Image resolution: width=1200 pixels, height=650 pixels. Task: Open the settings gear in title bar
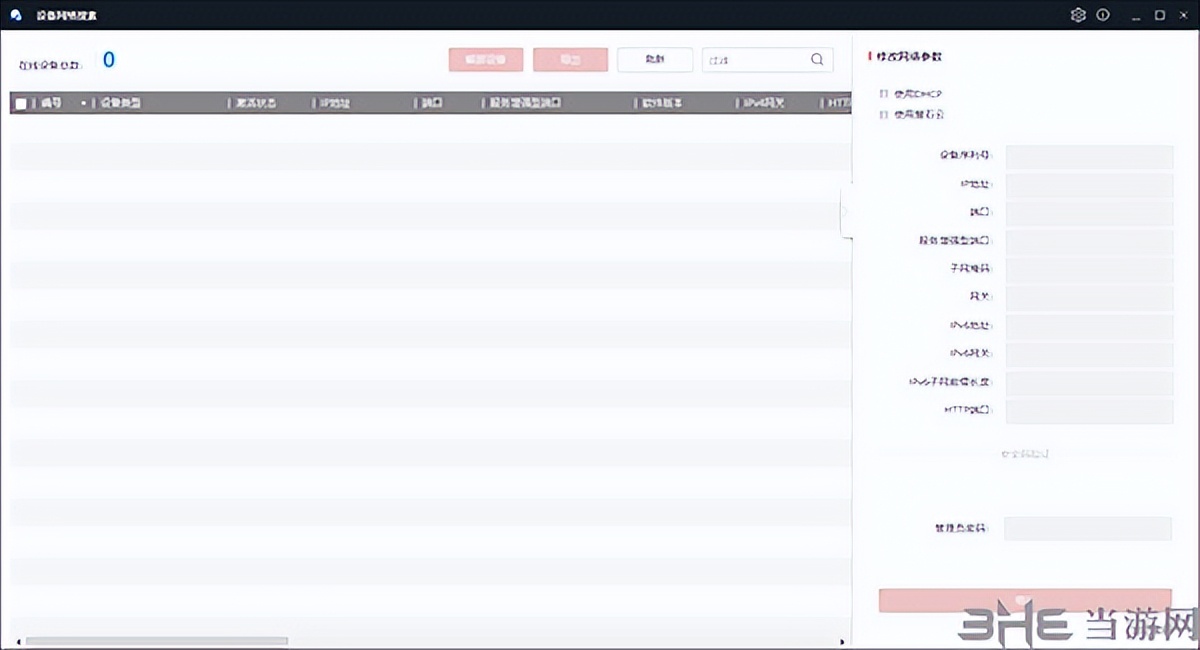[x=1078, y=15]
